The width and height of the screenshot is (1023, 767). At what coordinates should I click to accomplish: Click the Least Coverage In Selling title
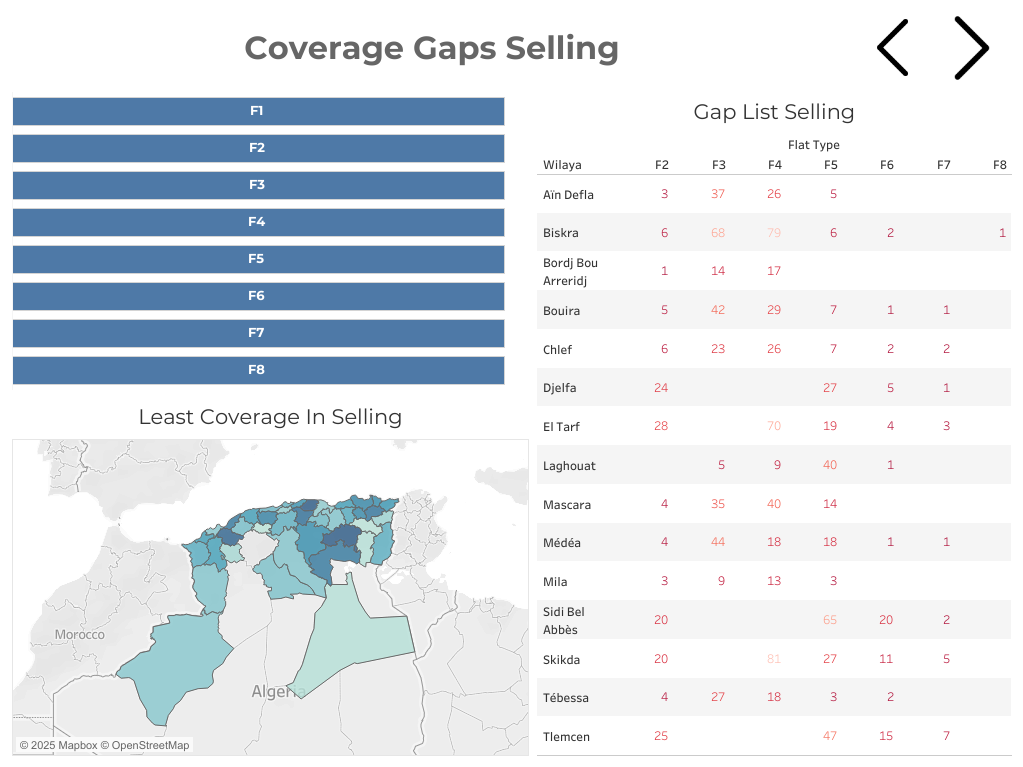270,417
